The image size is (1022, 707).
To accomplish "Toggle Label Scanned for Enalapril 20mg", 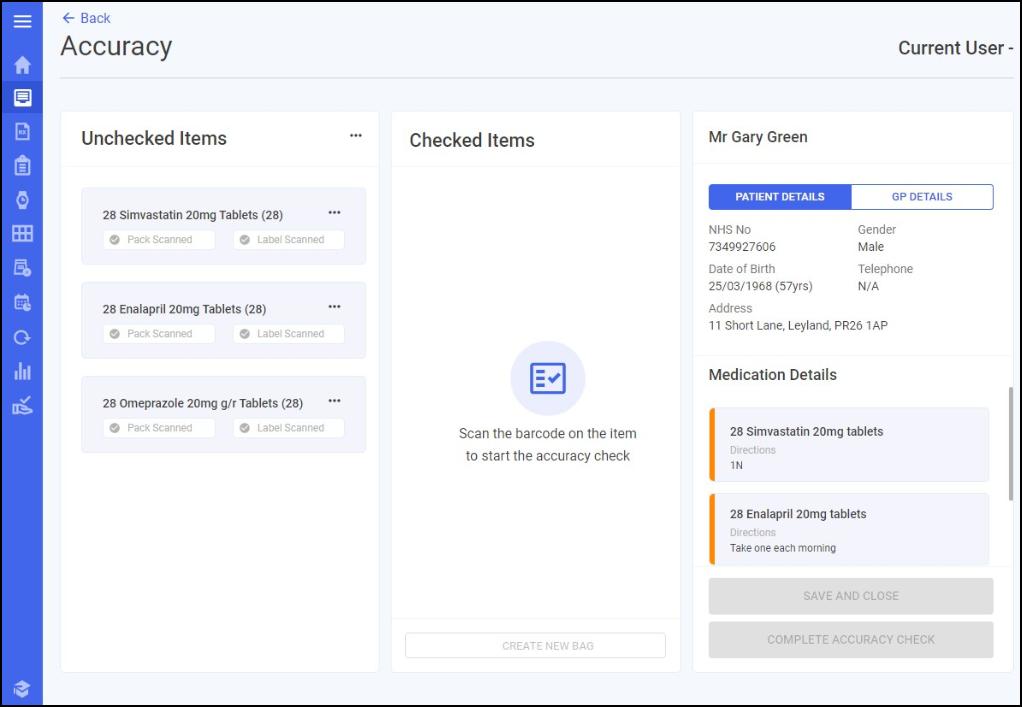I will pos(289,334).
